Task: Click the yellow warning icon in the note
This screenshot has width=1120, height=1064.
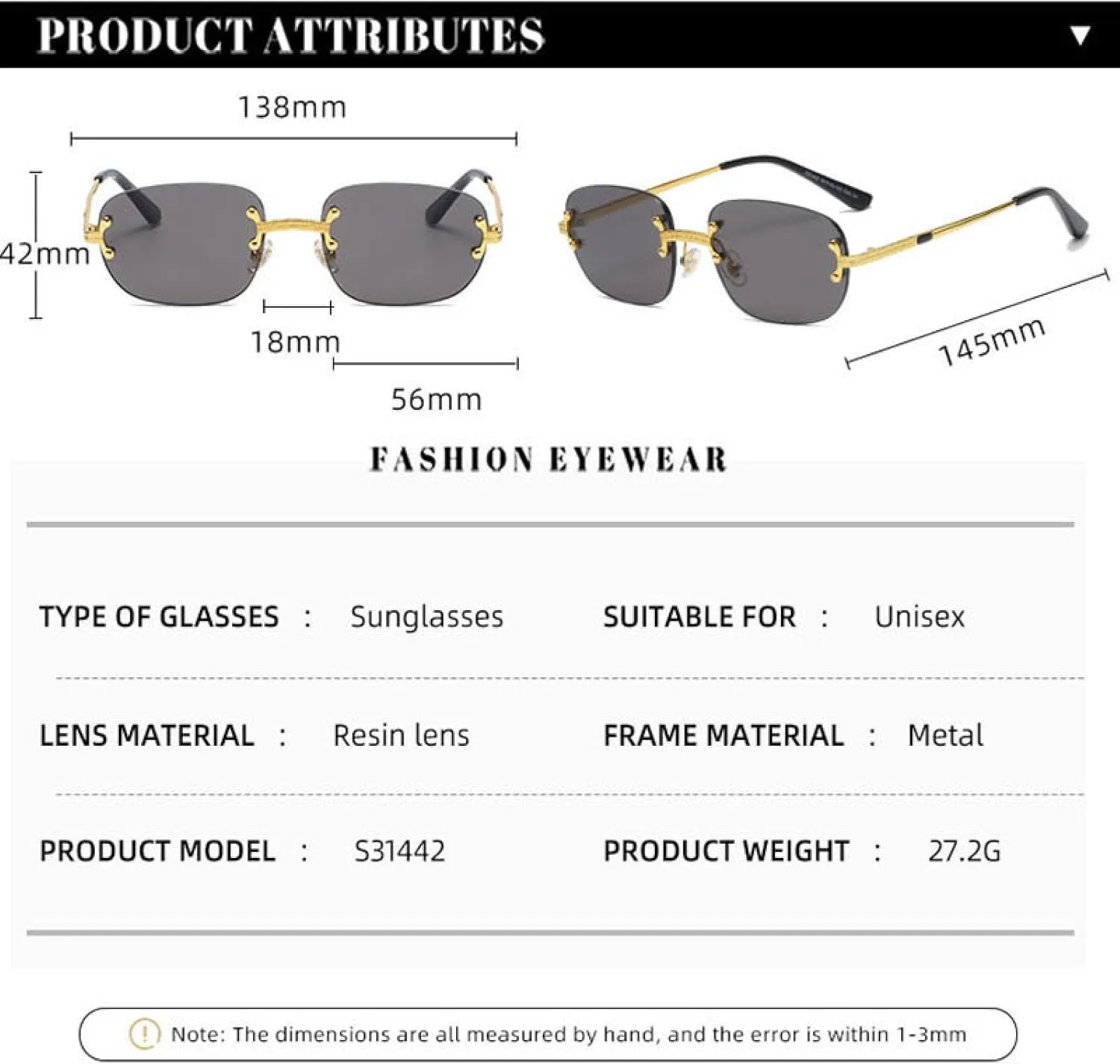Action: [144, 1033]
